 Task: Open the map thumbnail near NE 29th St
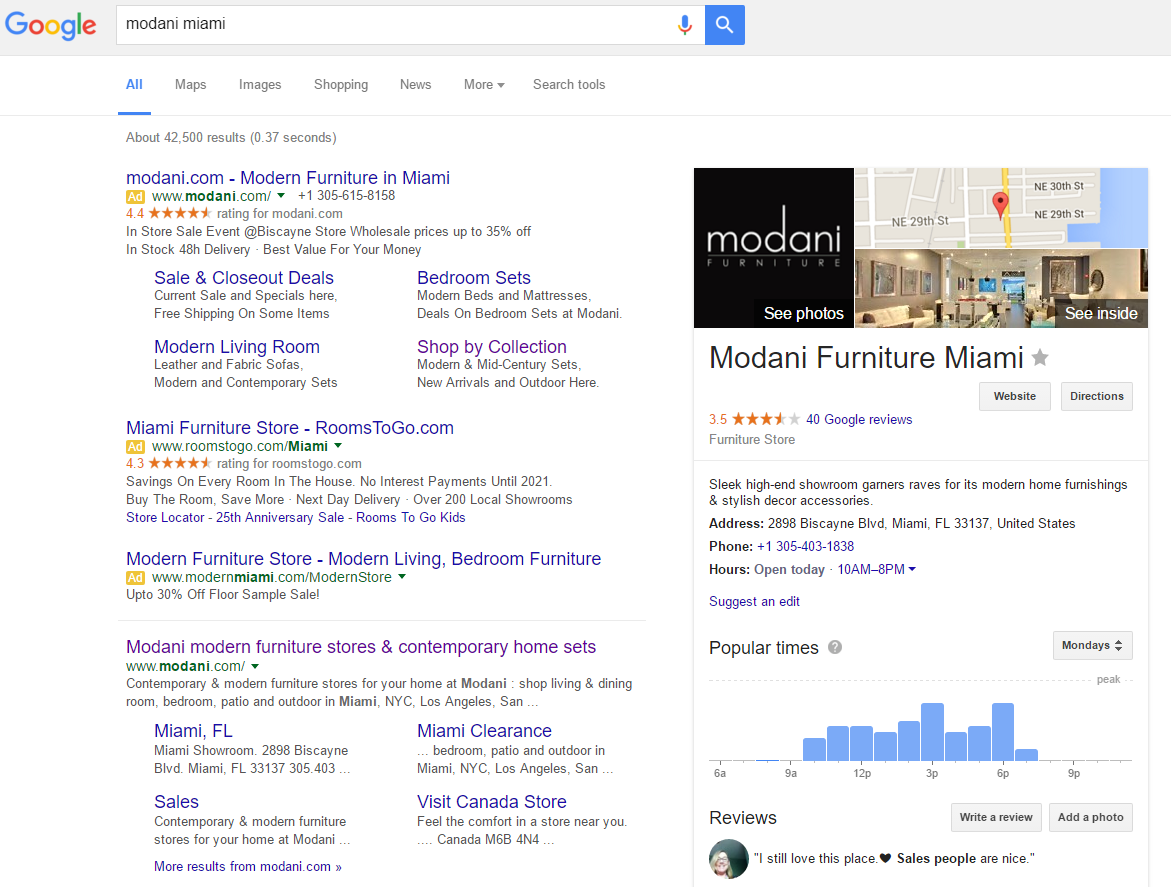1001,208
